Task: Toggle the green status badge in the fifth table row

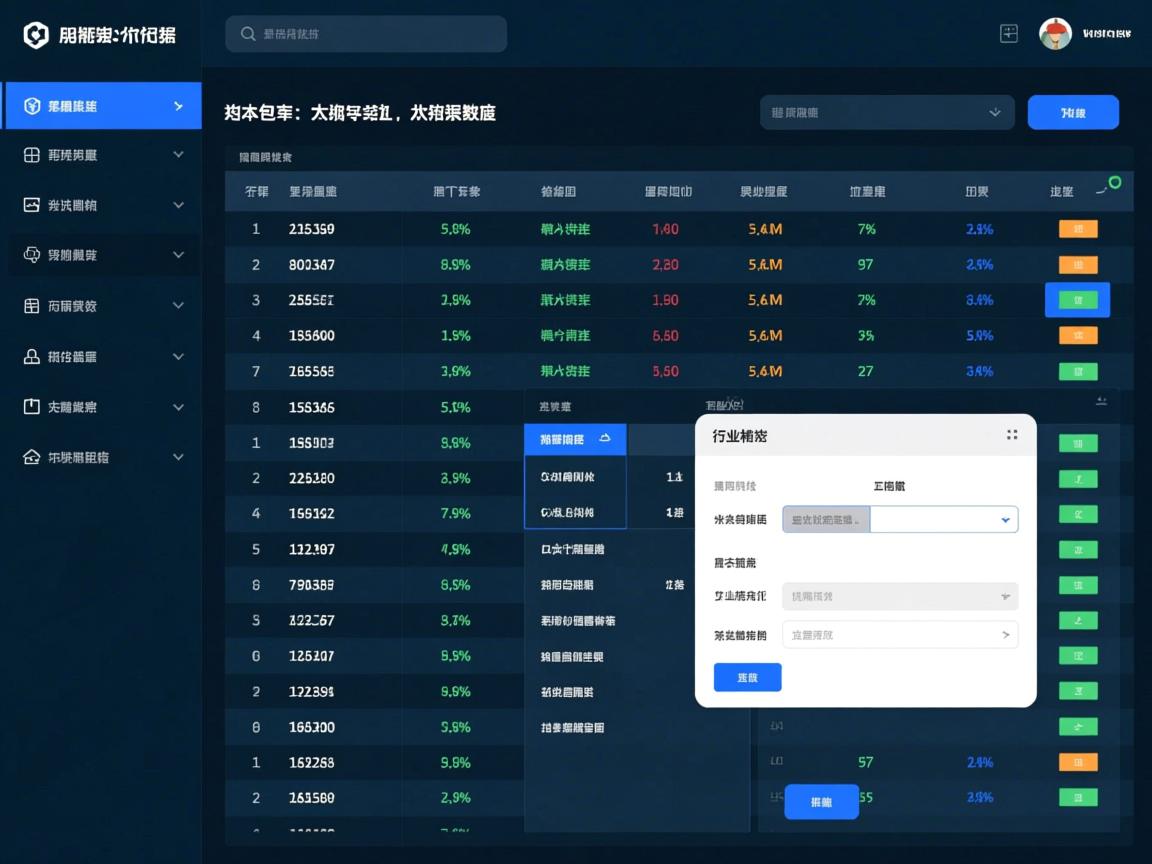Action: (x=1077, y=371)
